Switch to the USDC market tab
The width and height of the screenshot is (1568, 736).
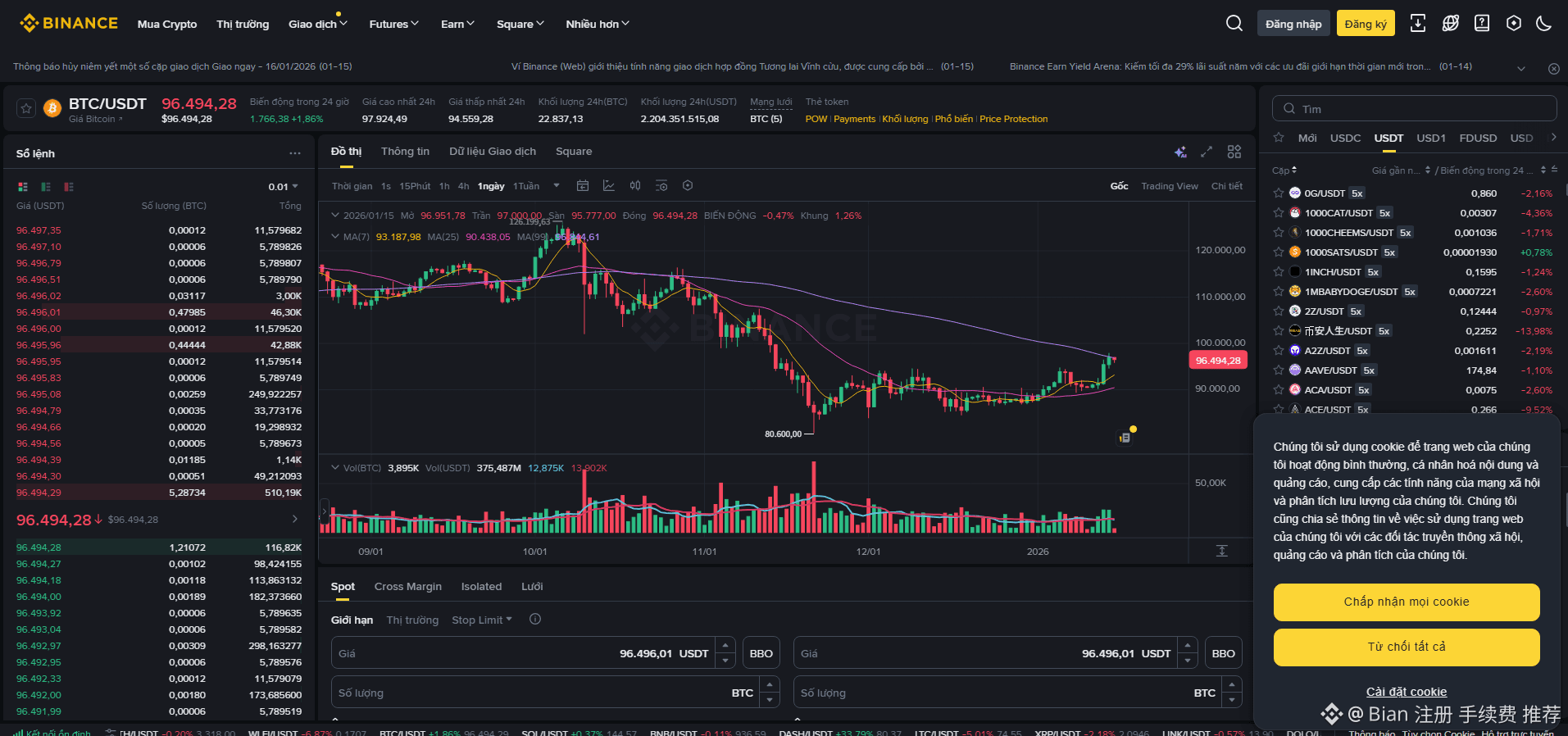[x=1345, y=138]
